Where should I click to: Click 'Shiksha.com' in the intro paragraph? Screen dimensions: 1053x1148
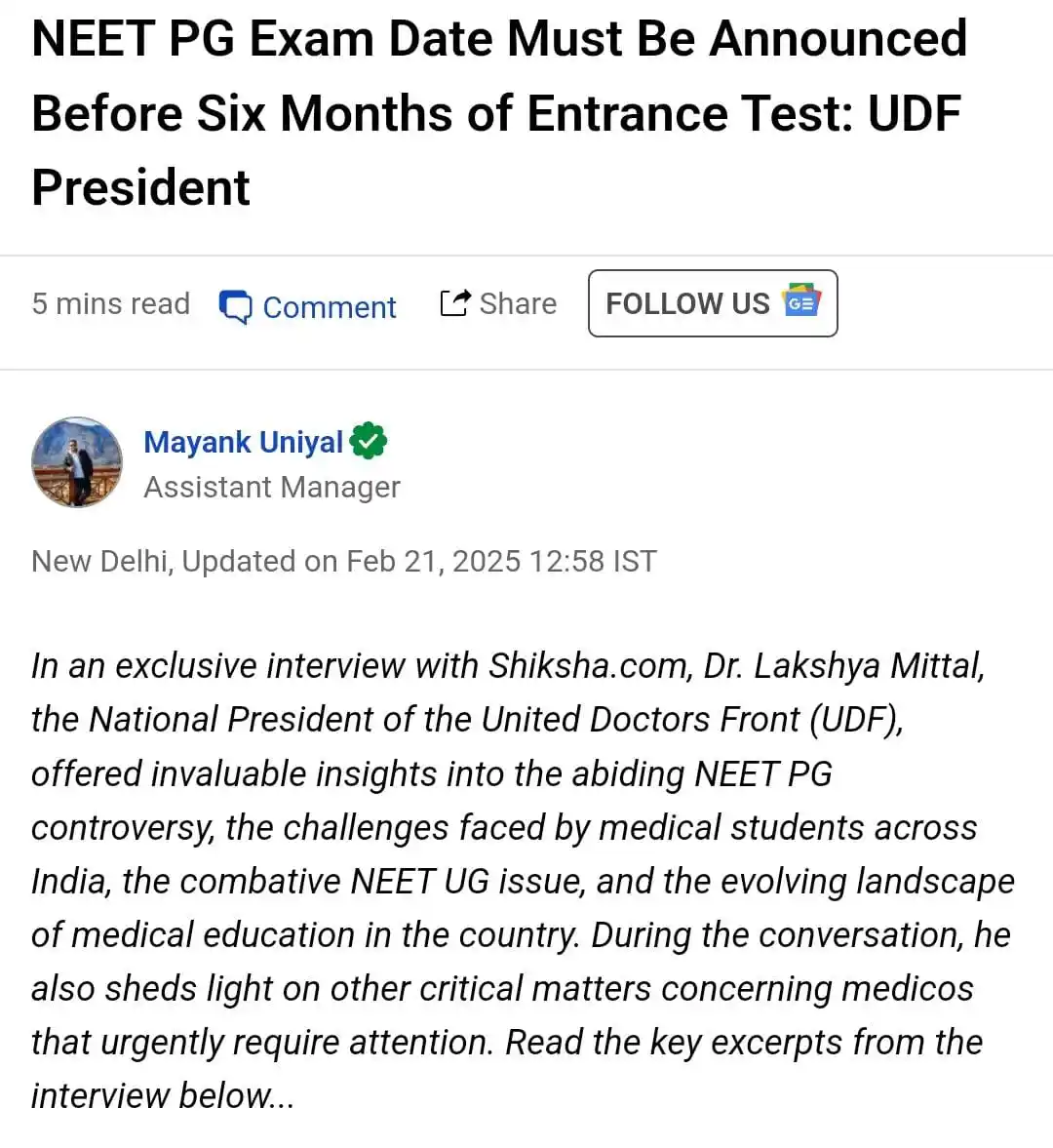588,665
